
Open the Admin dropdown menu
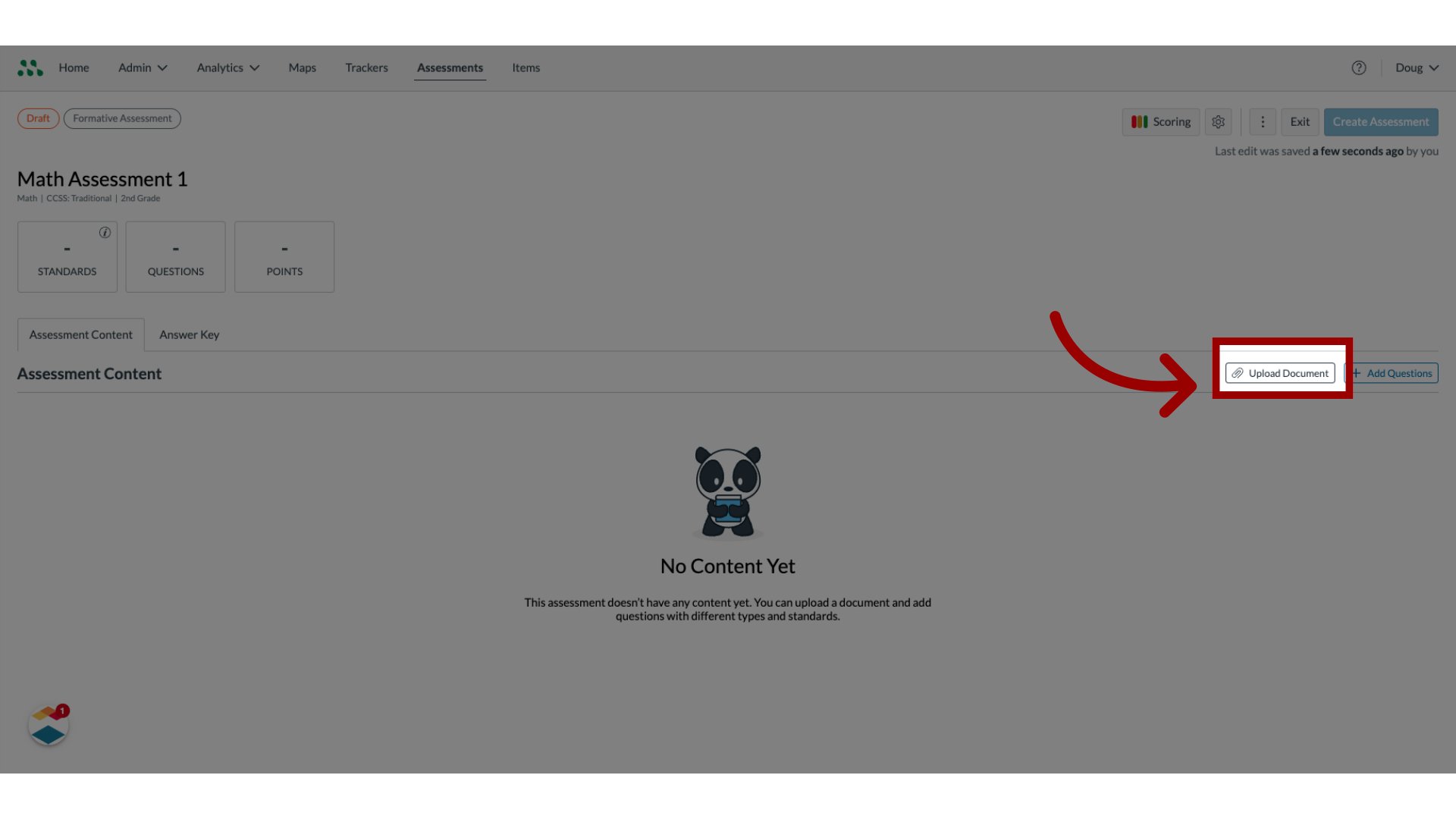[142, 68]
